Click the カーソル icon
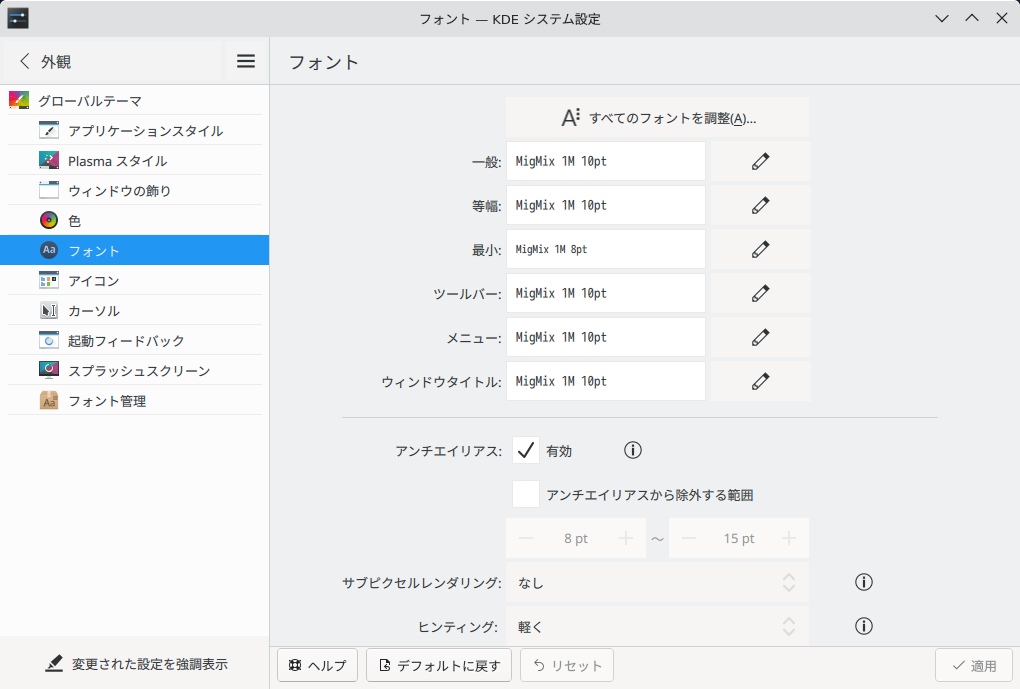Screen dimensions: 1020x689 49,310
